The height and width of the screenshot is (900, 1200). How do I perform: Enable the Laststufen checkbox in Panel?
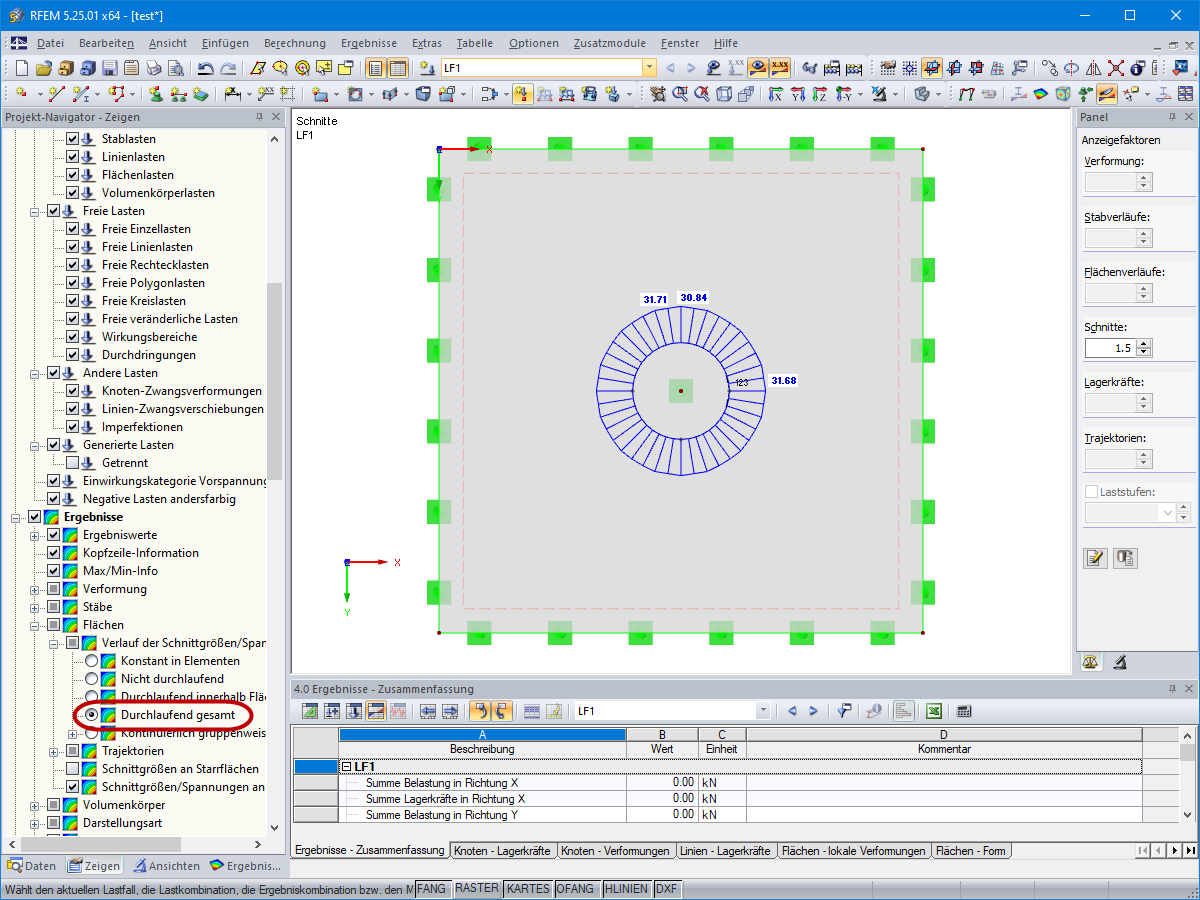click(1091, 492)
